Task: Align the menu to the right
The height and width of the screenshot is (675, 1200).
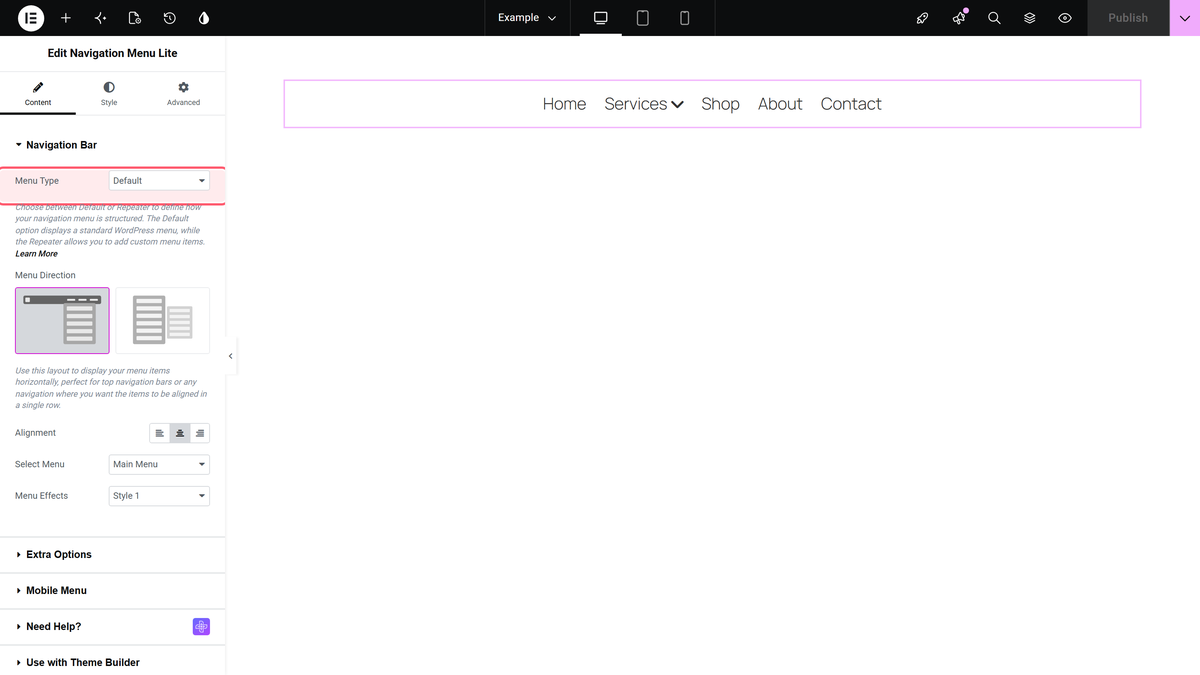Action: 200,433
